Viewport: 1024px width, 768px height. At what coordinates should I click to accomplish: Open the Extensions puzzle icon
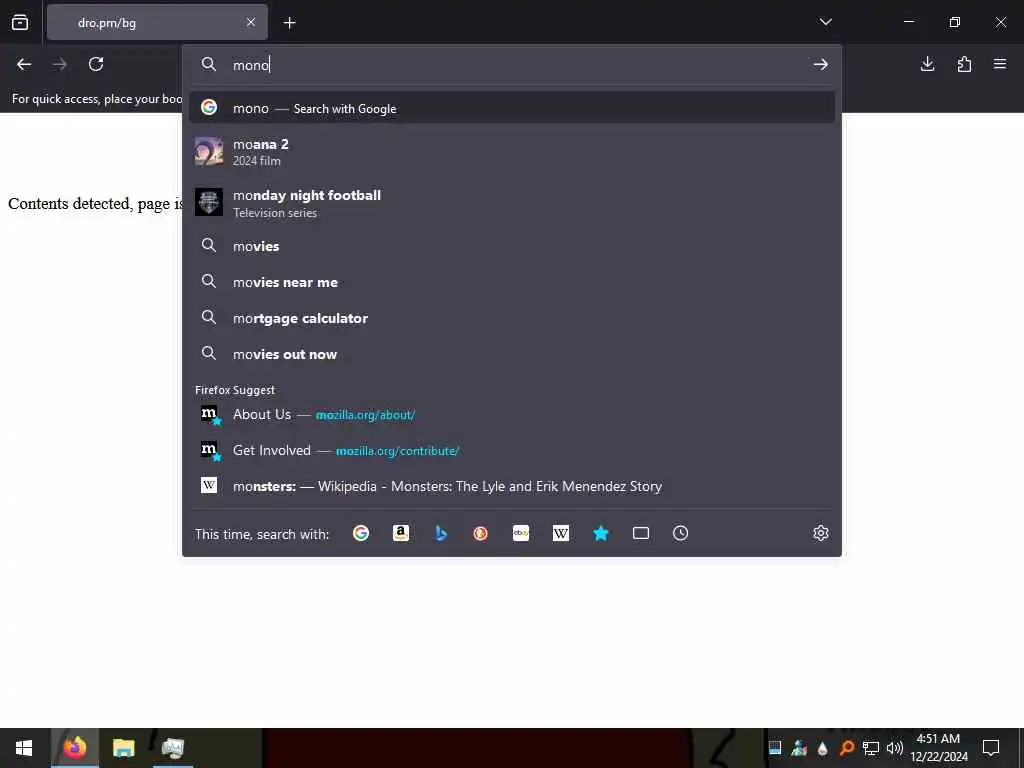pos(964,64)
